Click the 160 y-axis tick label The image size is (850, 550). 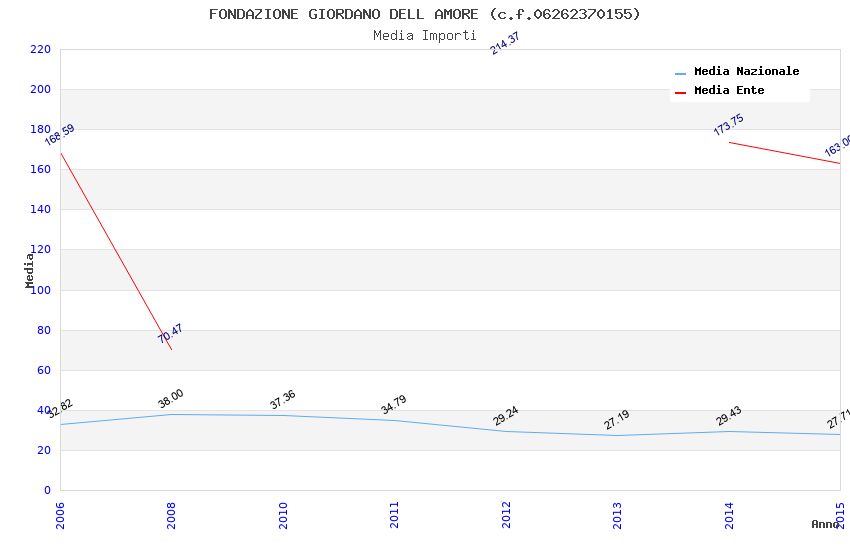click(x=41, y=170)
